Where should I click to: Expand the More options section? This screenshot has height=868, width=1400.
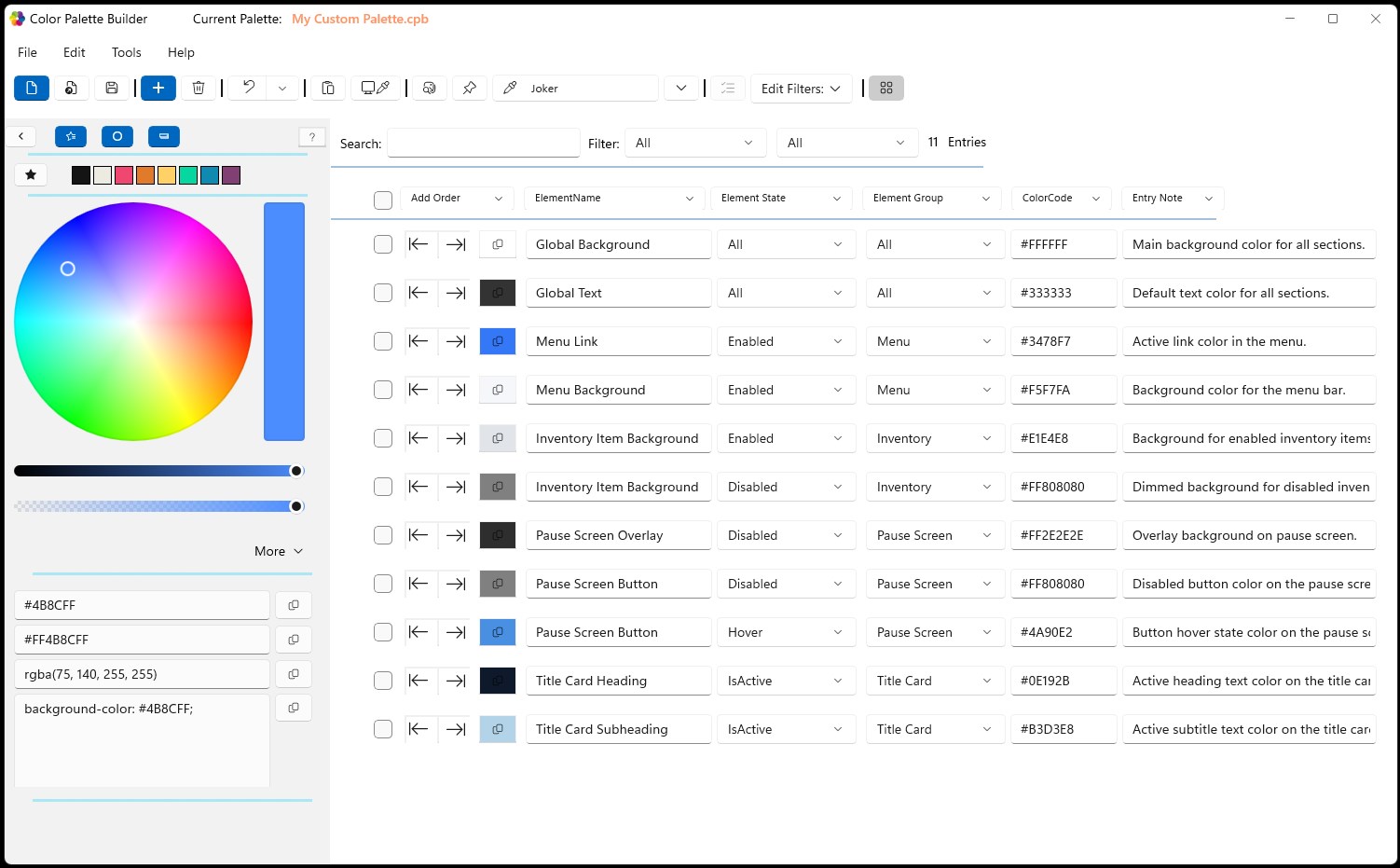coord(279,551)
